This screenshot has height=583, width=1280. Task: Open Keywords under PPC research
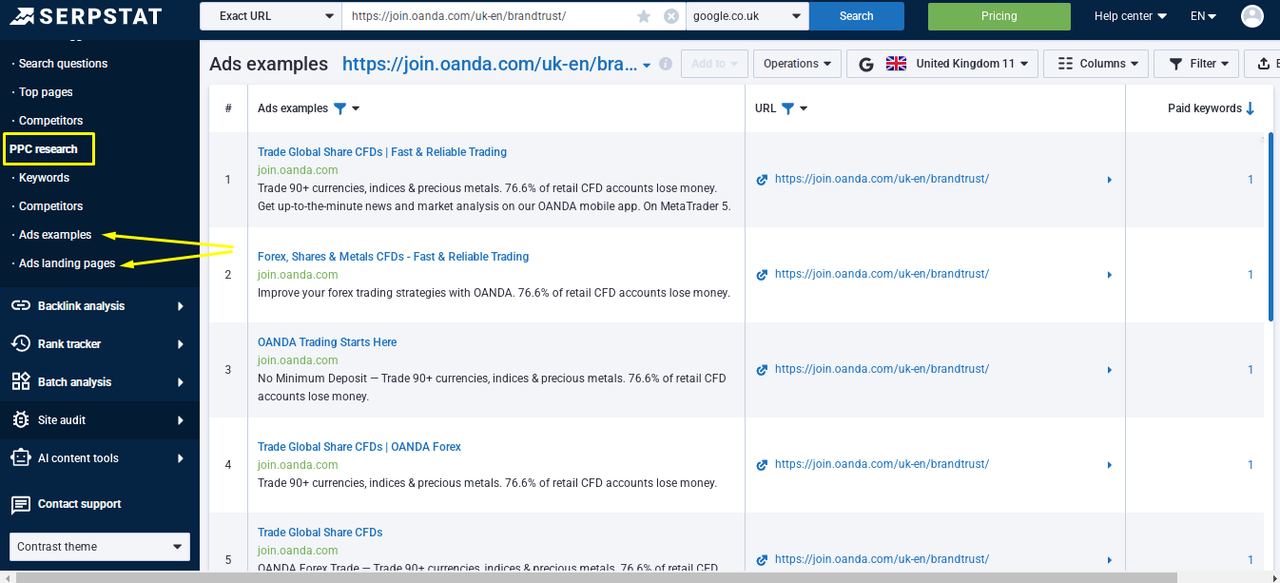(x=44, y=178)
